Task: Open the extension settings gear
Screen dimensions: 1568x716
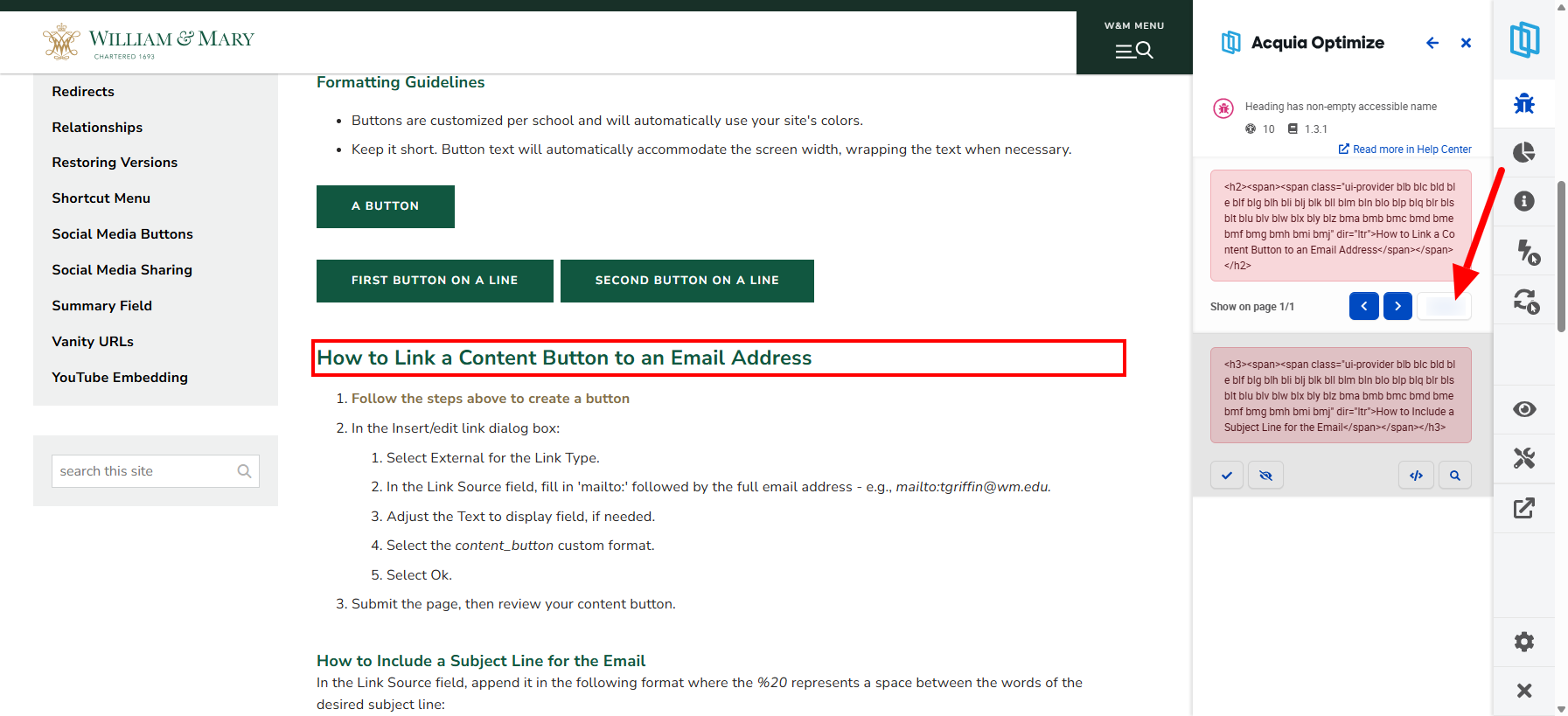Action: (x=1524, y=642)
